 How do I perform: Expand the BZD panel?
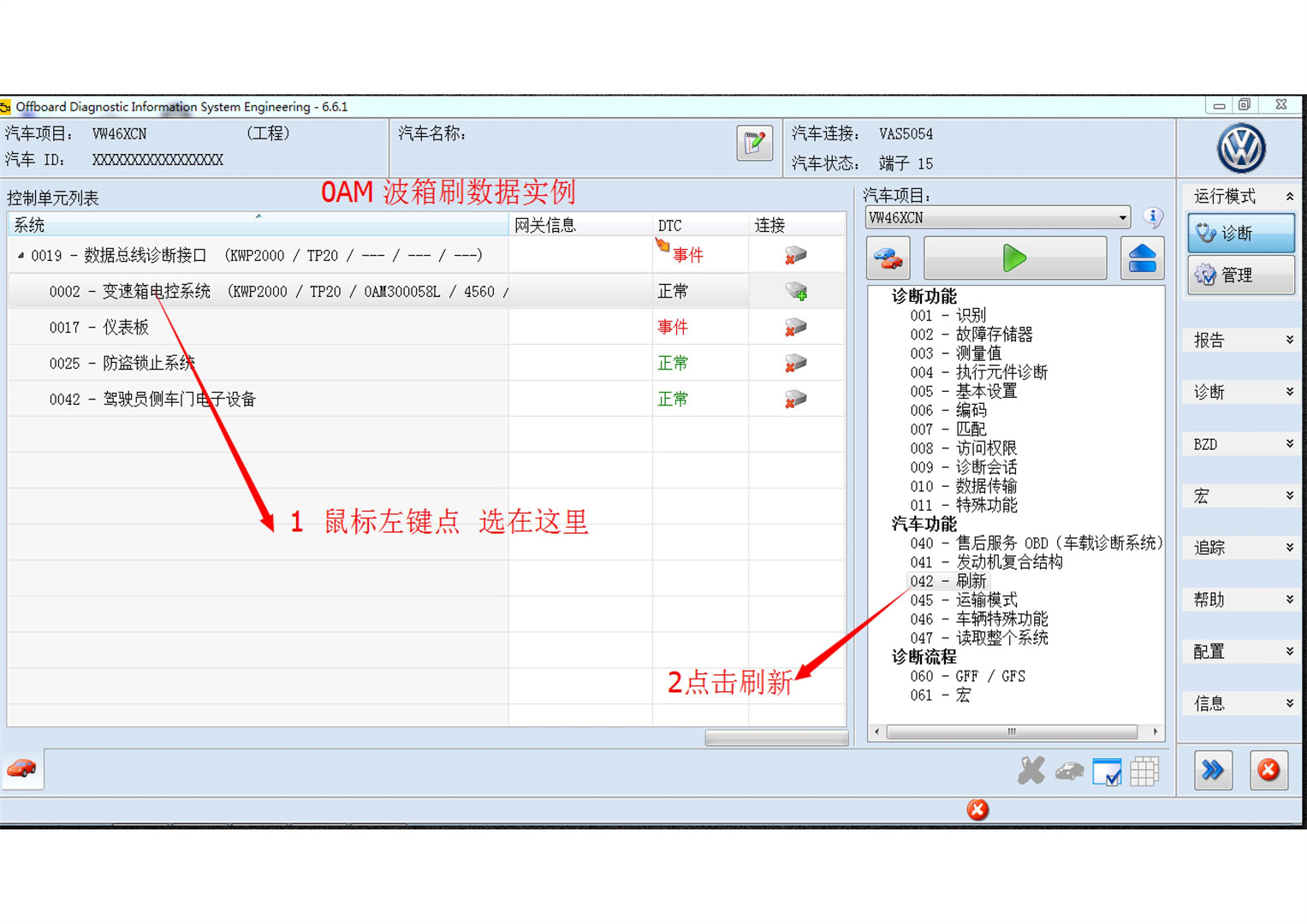pyautogui.click(x=1289, y=444)
